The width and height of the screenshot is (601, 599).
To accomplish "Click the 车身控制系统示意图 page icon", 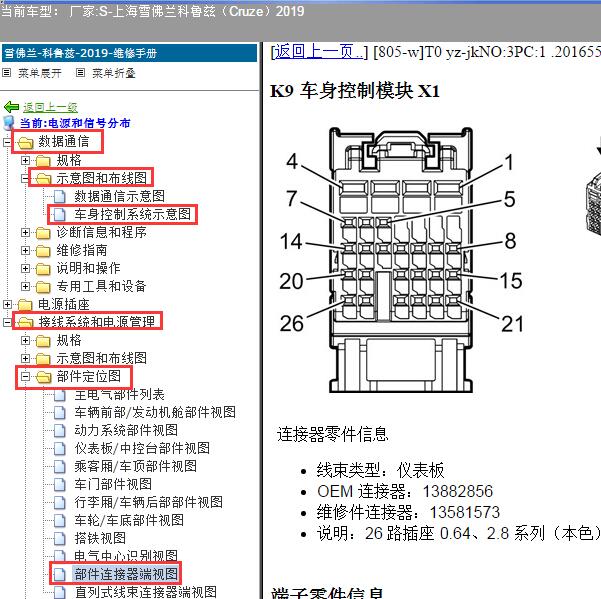I will click(59, 214).
